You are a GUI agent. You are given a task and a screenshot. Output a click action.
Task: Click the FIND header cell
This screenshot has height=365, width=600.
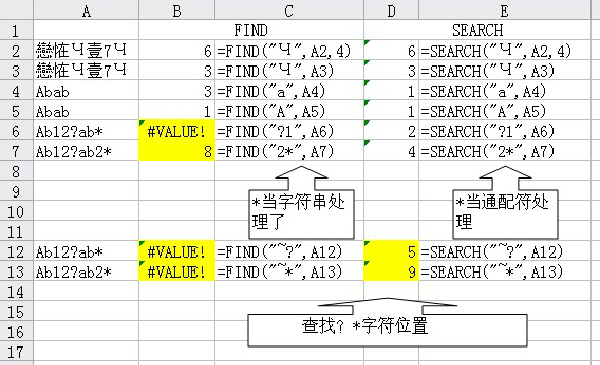point(251,30)
